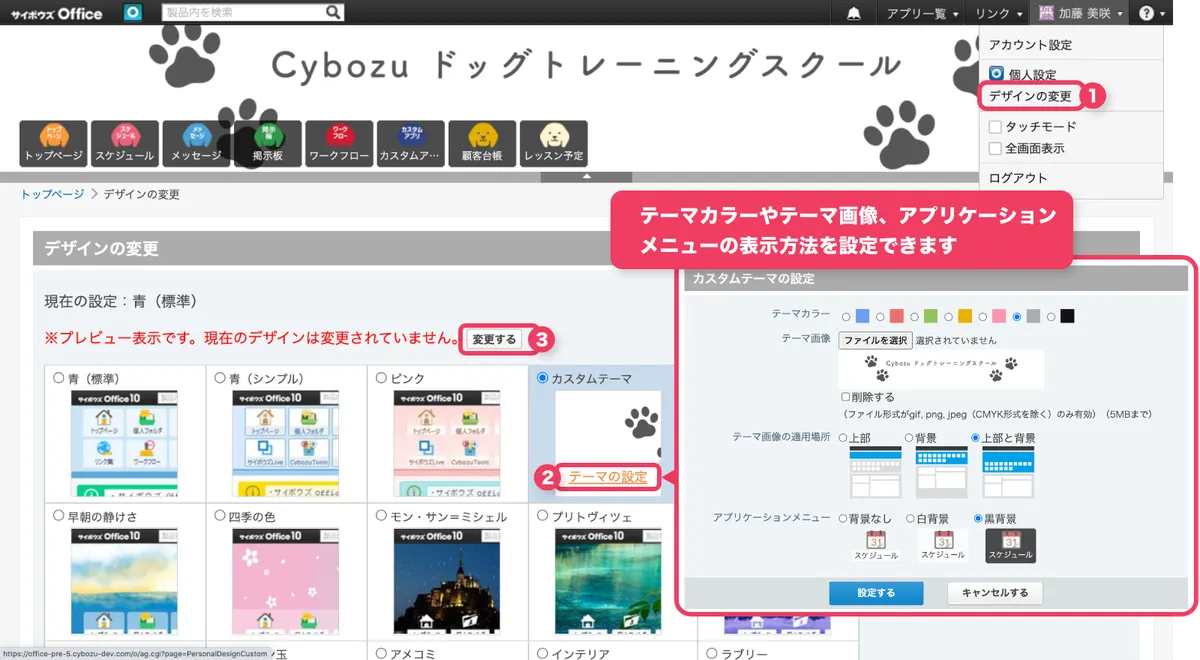Click the 青（標準） theme thumbnail
This screenshot has height=660, width=1200.
[x=124, y=444]
